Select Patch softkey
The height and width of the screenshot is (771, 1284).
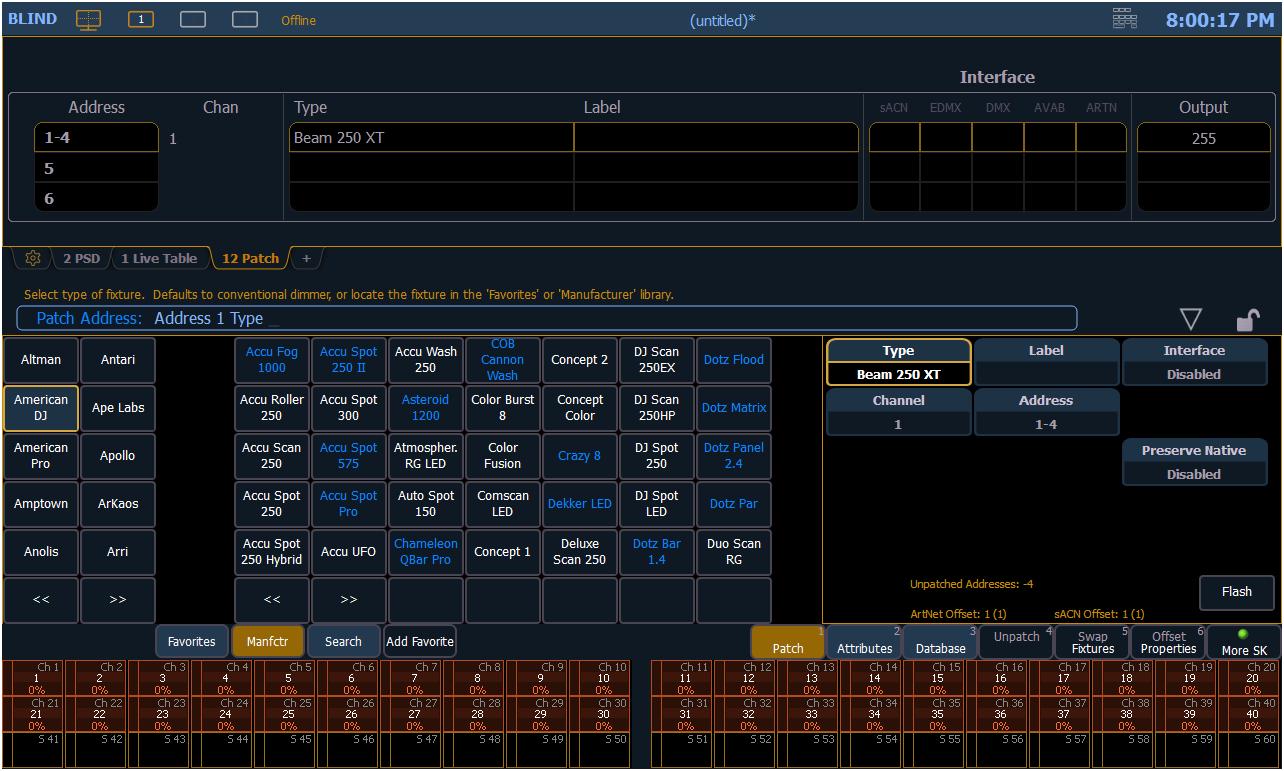[x=788, y=642]
